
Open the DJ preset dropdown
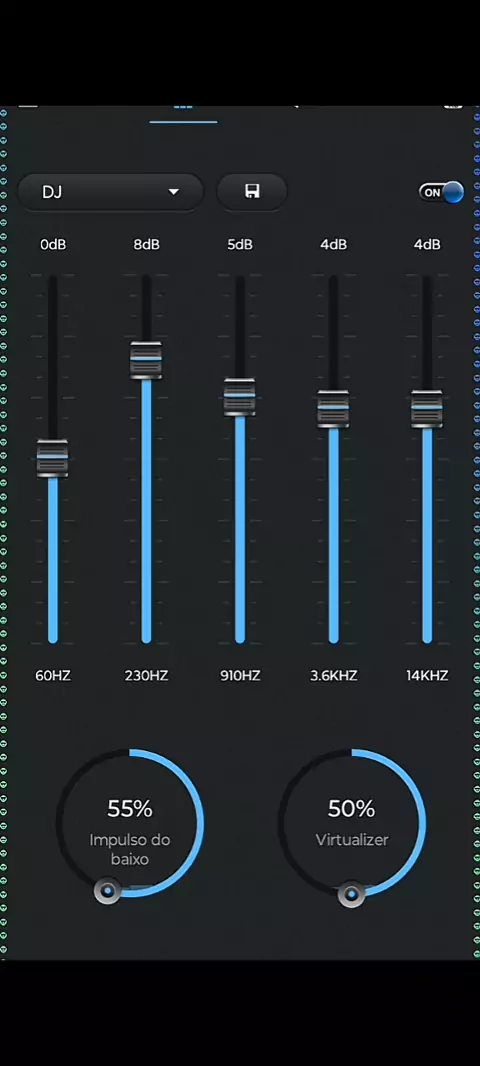pos(110,192)
